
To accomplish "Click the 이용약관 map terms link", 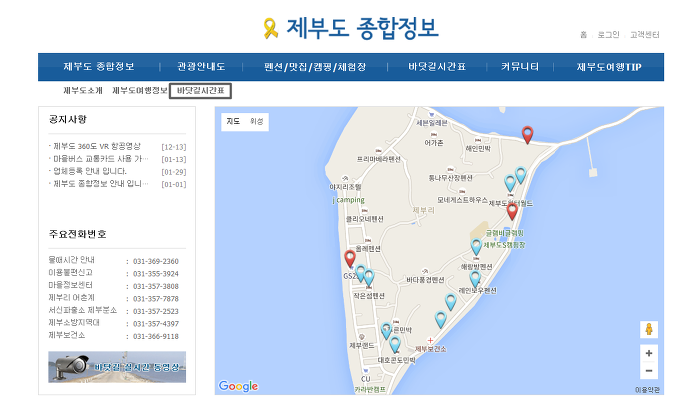I will [647, 390].
